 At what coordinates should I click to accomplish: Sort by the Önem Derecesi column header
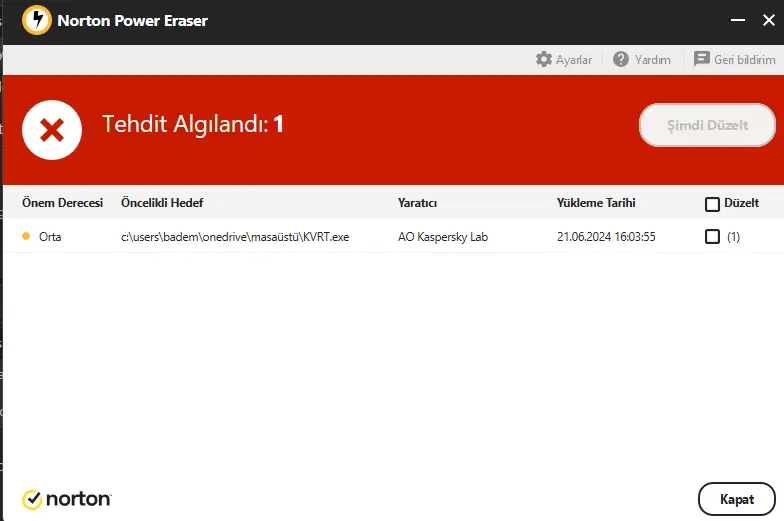(x=62, y=202)
